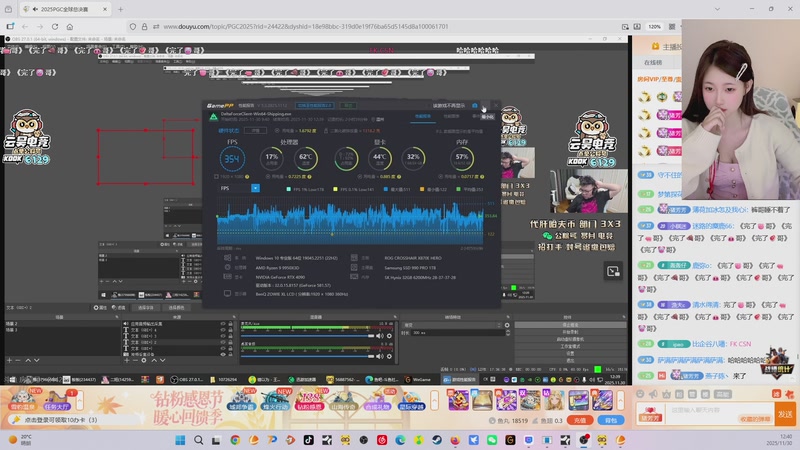
Task: Open transition settings gear in OBS
Action: pyautogui.click(x=507, y=325)
